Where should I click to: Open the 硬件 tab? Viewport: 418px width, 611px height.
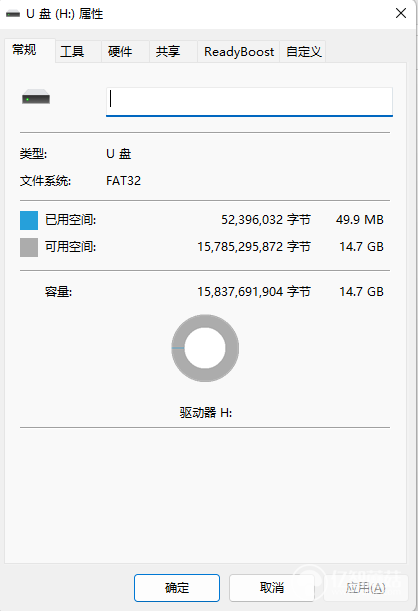click(x=120, y=51)
